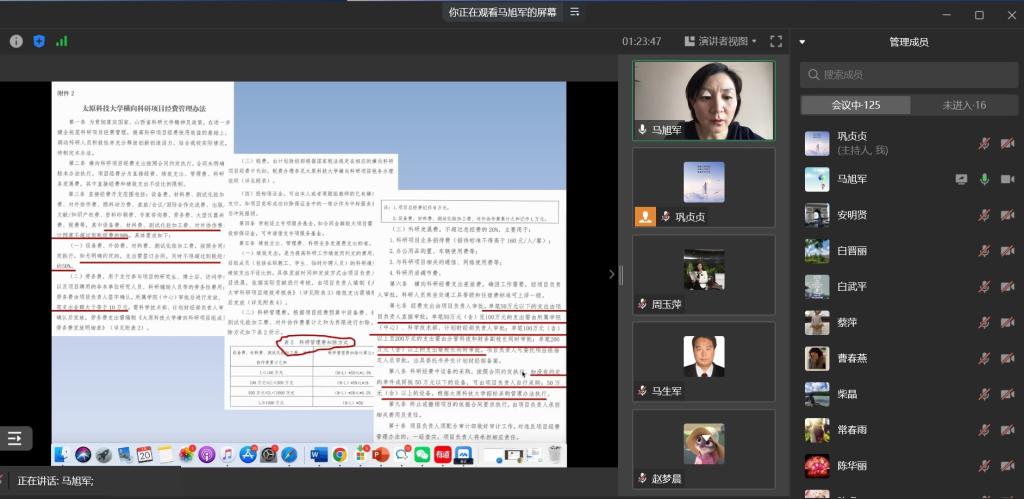Enter full screen view mode

776,41
